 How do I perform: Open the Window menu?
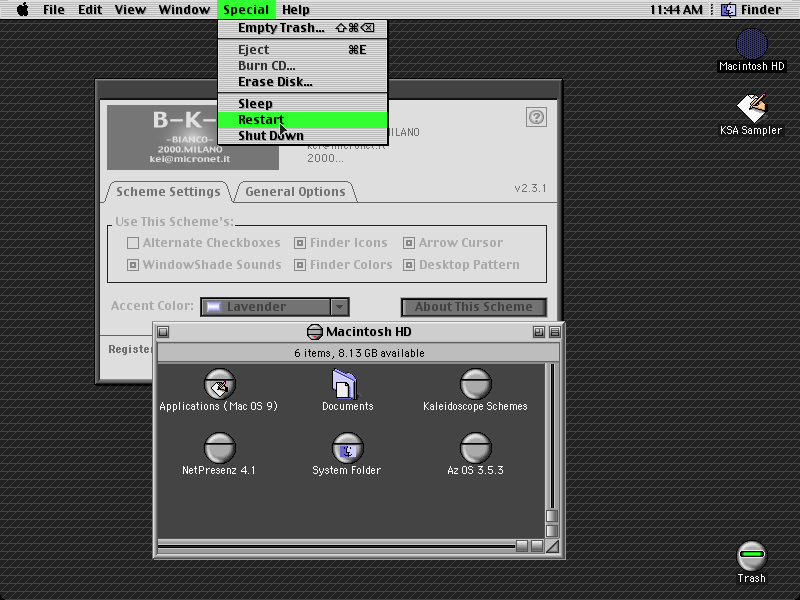[184, 9]
